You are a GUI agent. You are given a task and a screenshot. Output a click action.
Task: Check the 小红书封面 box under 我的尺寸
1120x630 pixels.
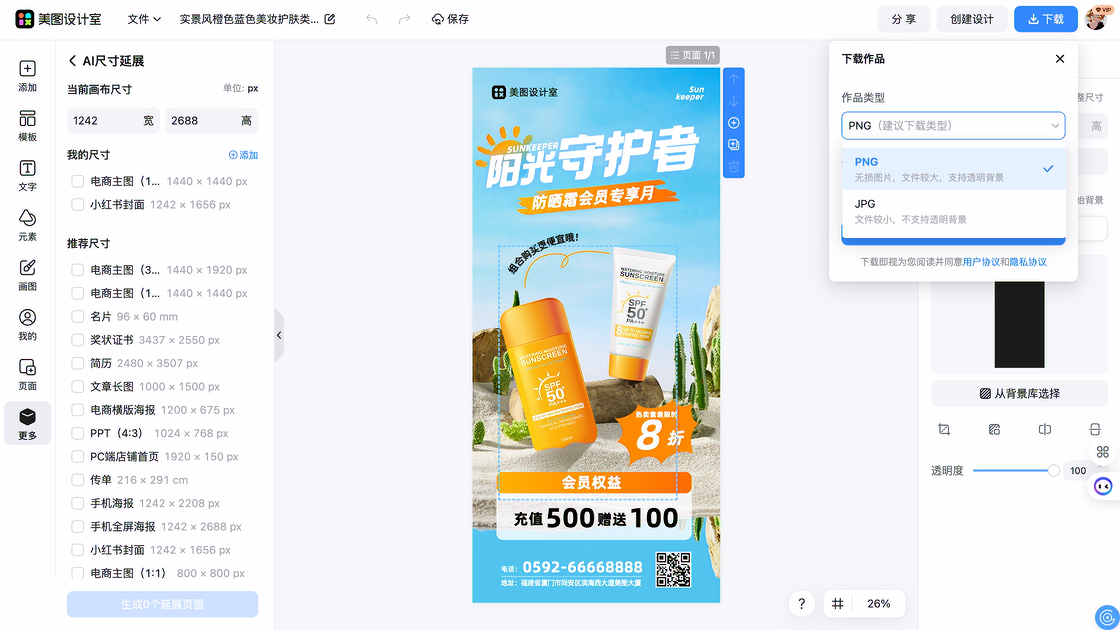(x=77, y=204)
